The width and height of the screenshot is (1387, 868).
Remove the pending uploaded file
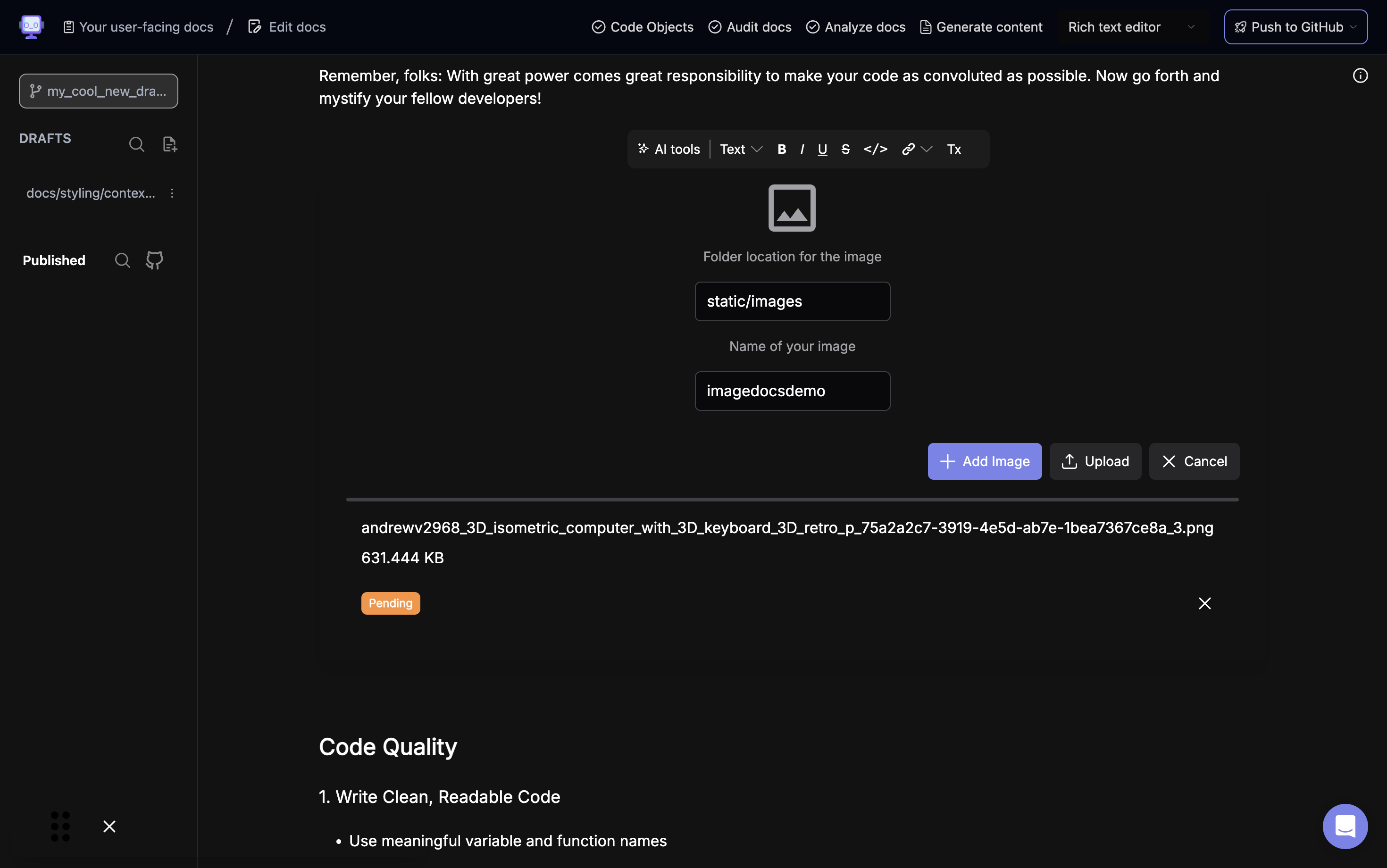[1204, 603]
